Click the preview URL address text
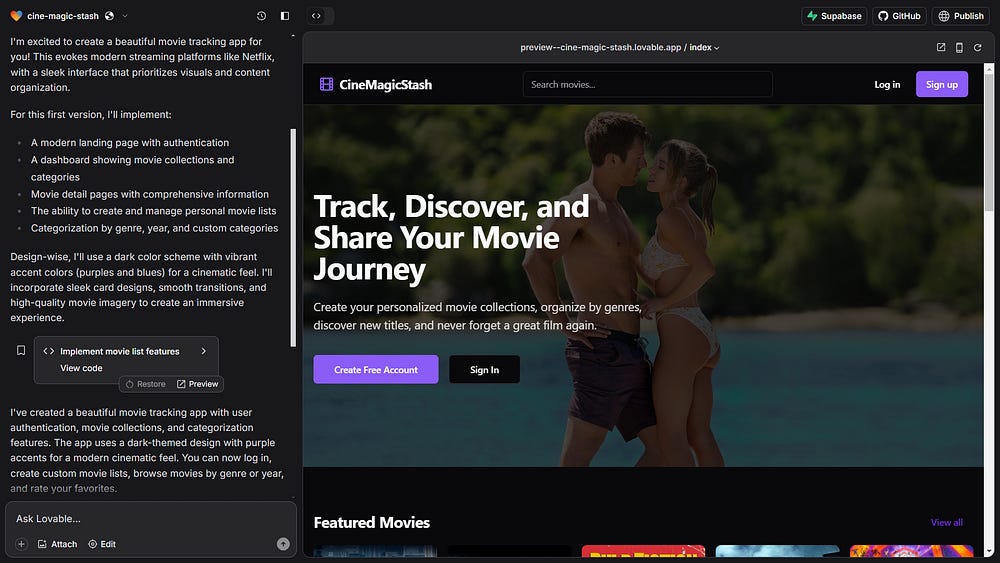This screenshot has height=563, width=1000. coord(601,47)
